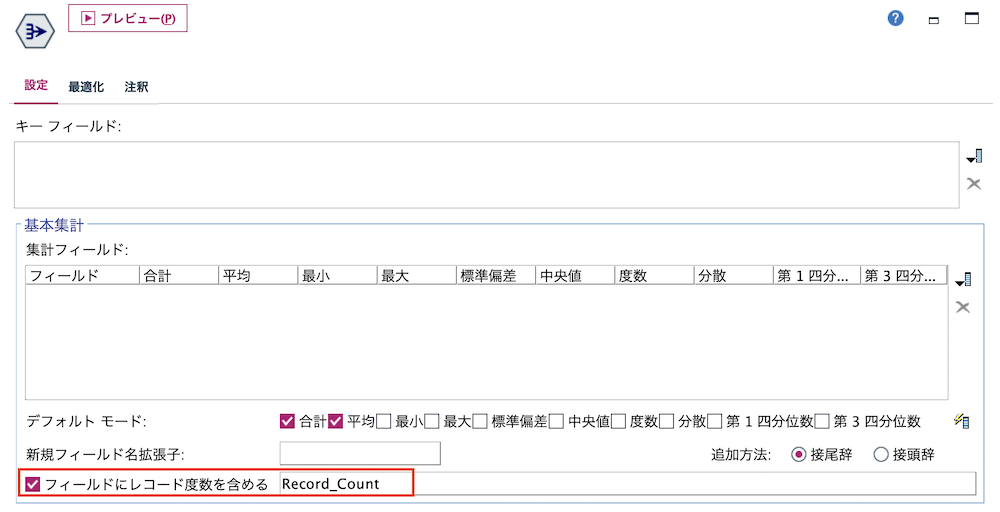Uncheck the 合計 default mode checkbox
This screenshot has width=1000, height=512.
point(287,421)
